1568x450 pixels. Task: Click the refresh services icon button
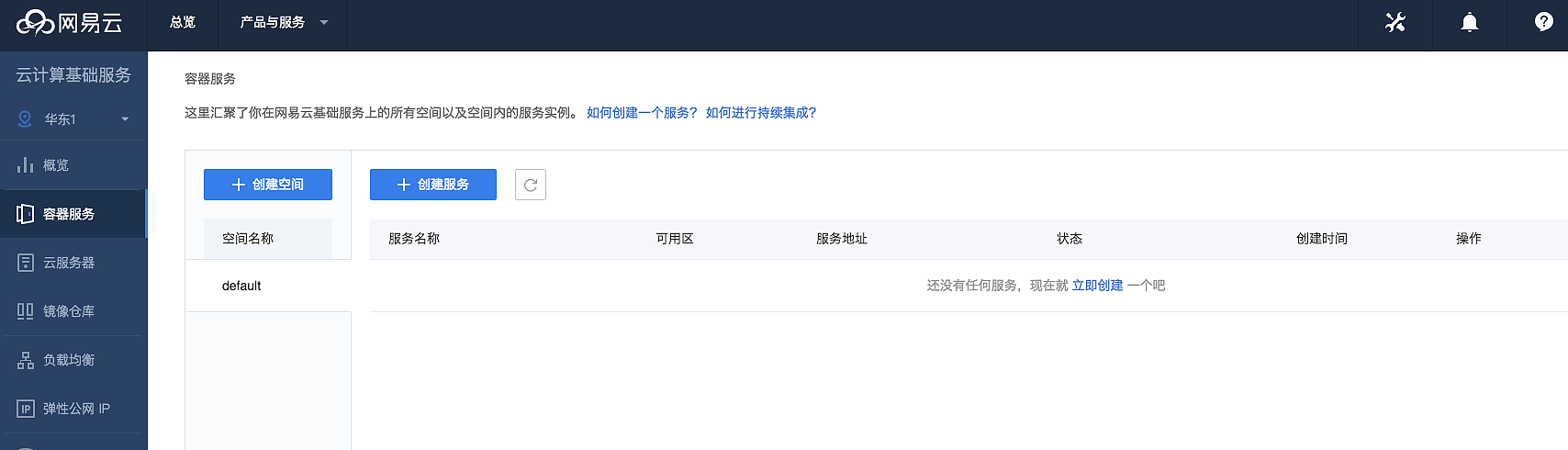pos(531,185)
